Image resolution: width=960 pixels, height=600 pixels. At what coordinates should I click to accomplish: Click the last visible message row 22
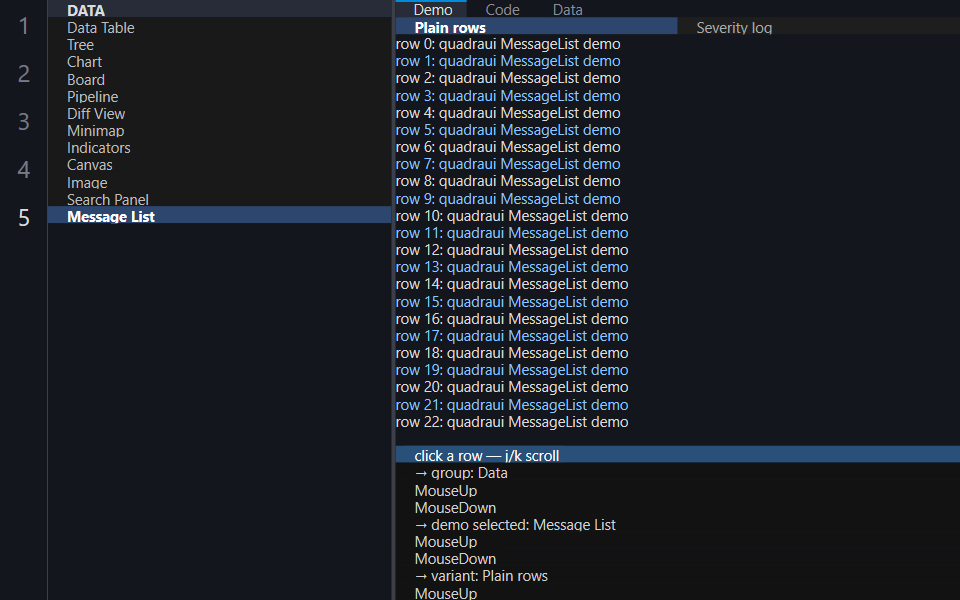tap(512, 422)
